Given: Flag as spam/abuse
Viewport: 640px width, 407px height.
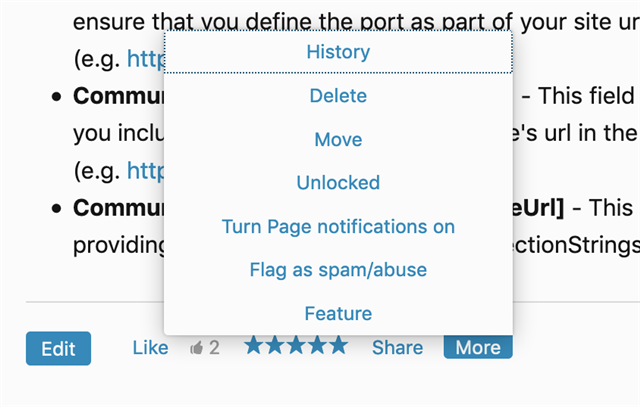Looking at the screenshot, I should tap(338, 270).
